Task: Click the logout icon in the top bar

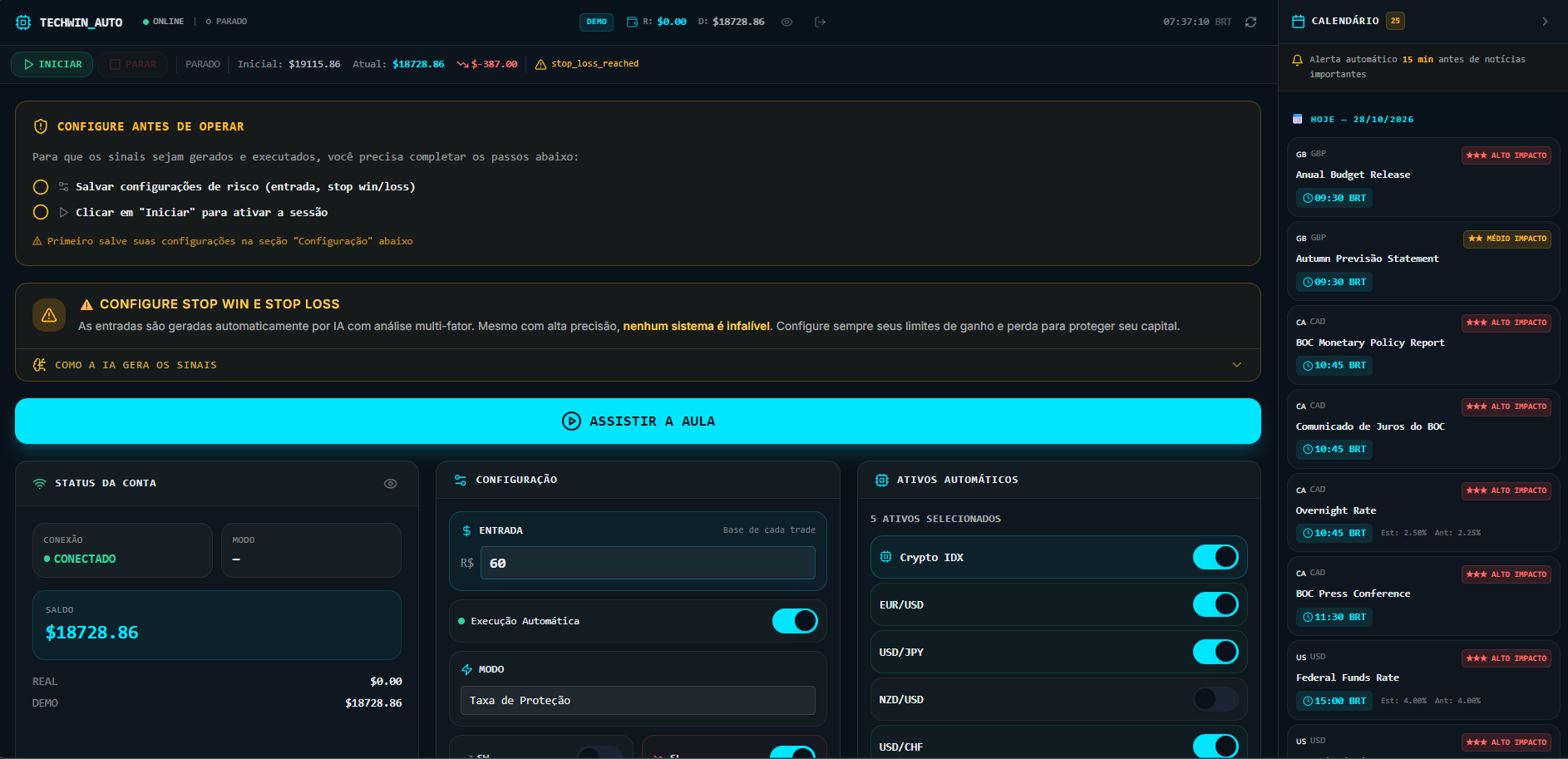Action: tap(820, 22)
